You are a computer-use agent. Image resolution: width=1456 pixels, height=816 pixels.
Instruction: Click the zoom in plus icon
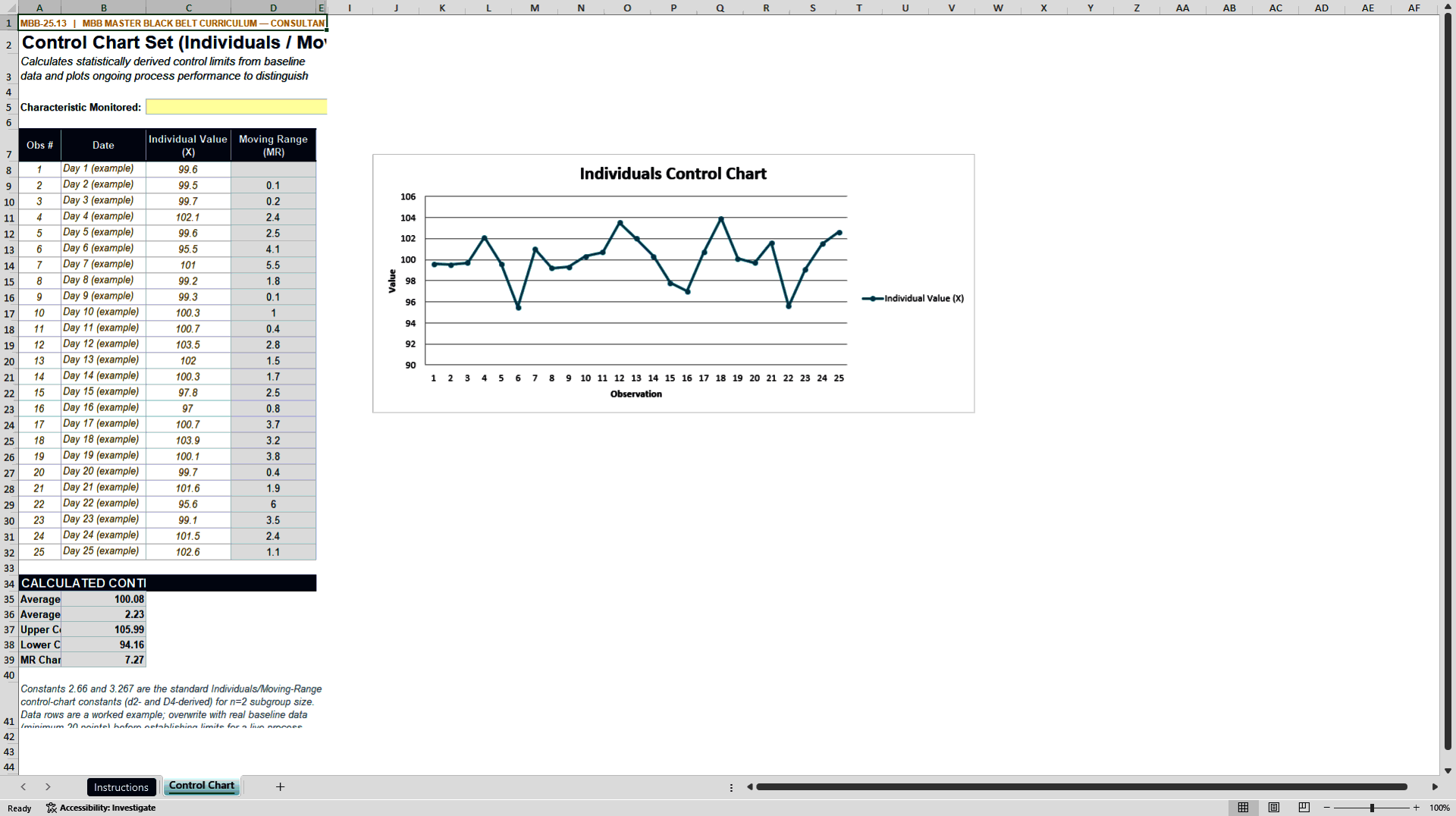pyautogui.click(x=1416, y=808)
